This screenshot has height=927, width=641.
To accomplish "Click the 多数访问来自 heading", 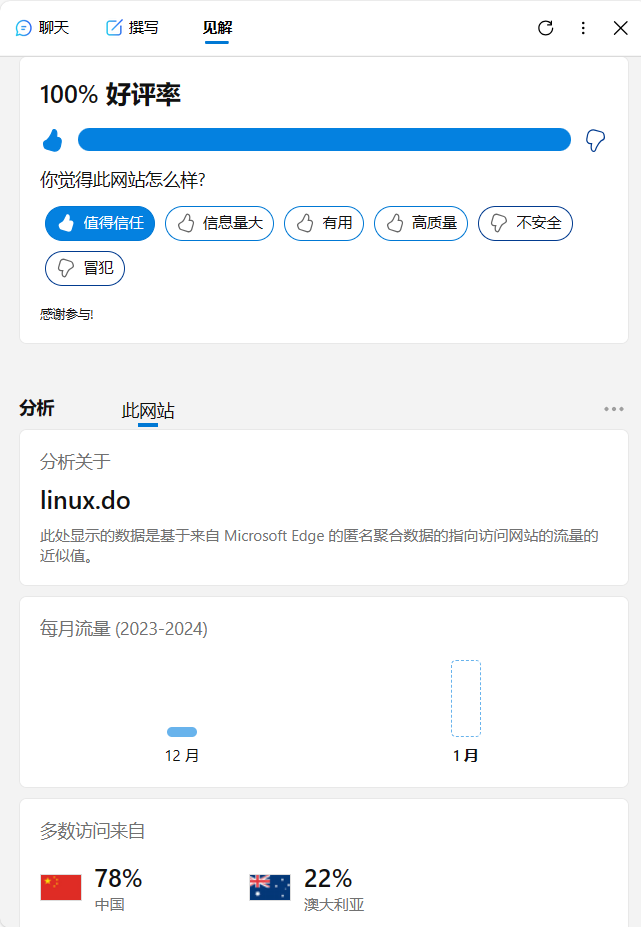I will [92, 831].
